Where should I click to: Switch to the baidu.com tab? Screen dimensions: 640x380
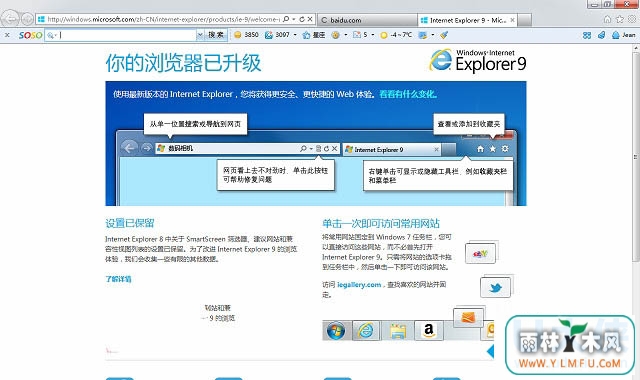click(x=367, y=20)
